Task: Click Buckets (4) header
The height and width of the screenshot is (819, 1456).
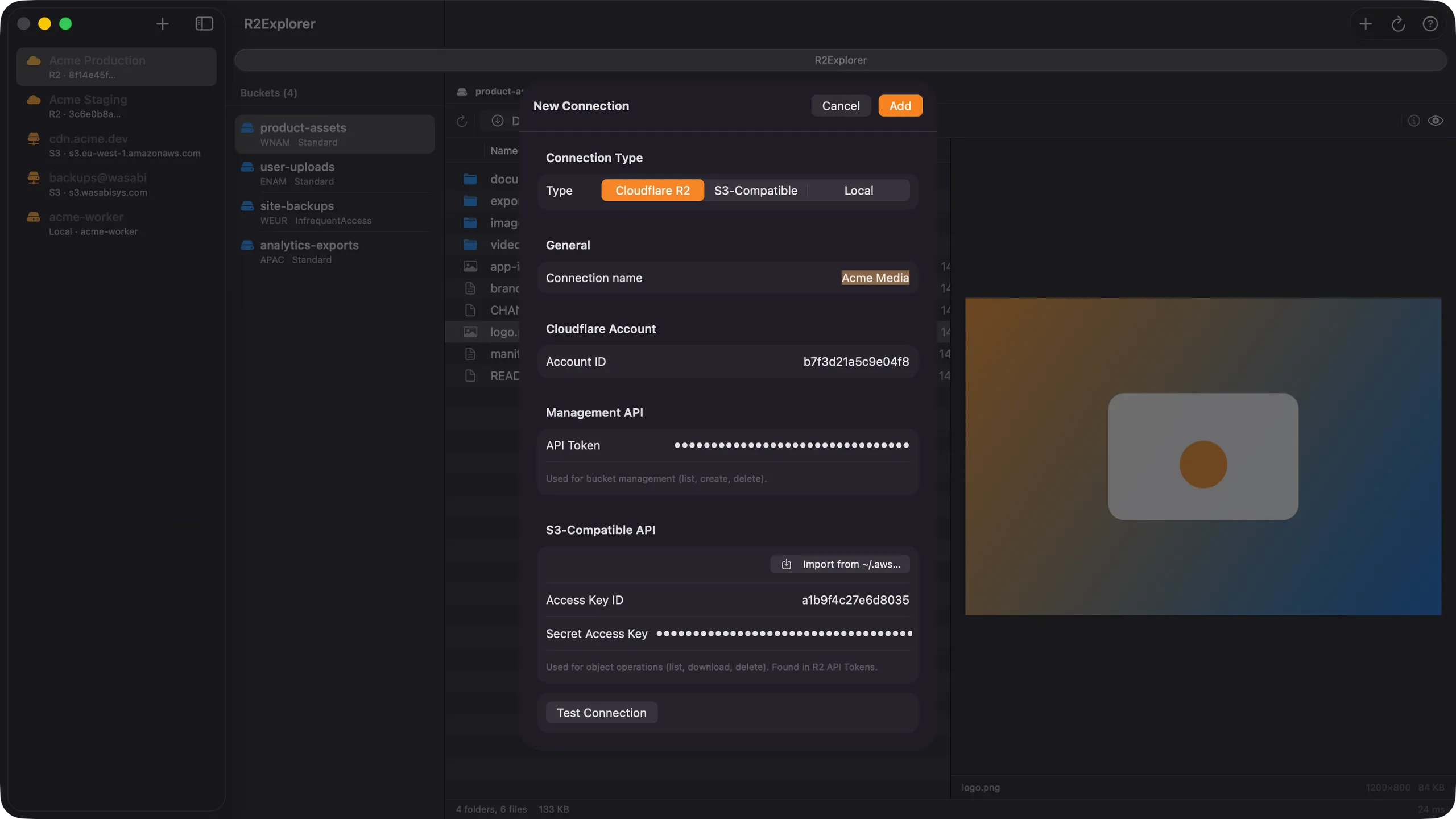Action: [x=268, y=93]
